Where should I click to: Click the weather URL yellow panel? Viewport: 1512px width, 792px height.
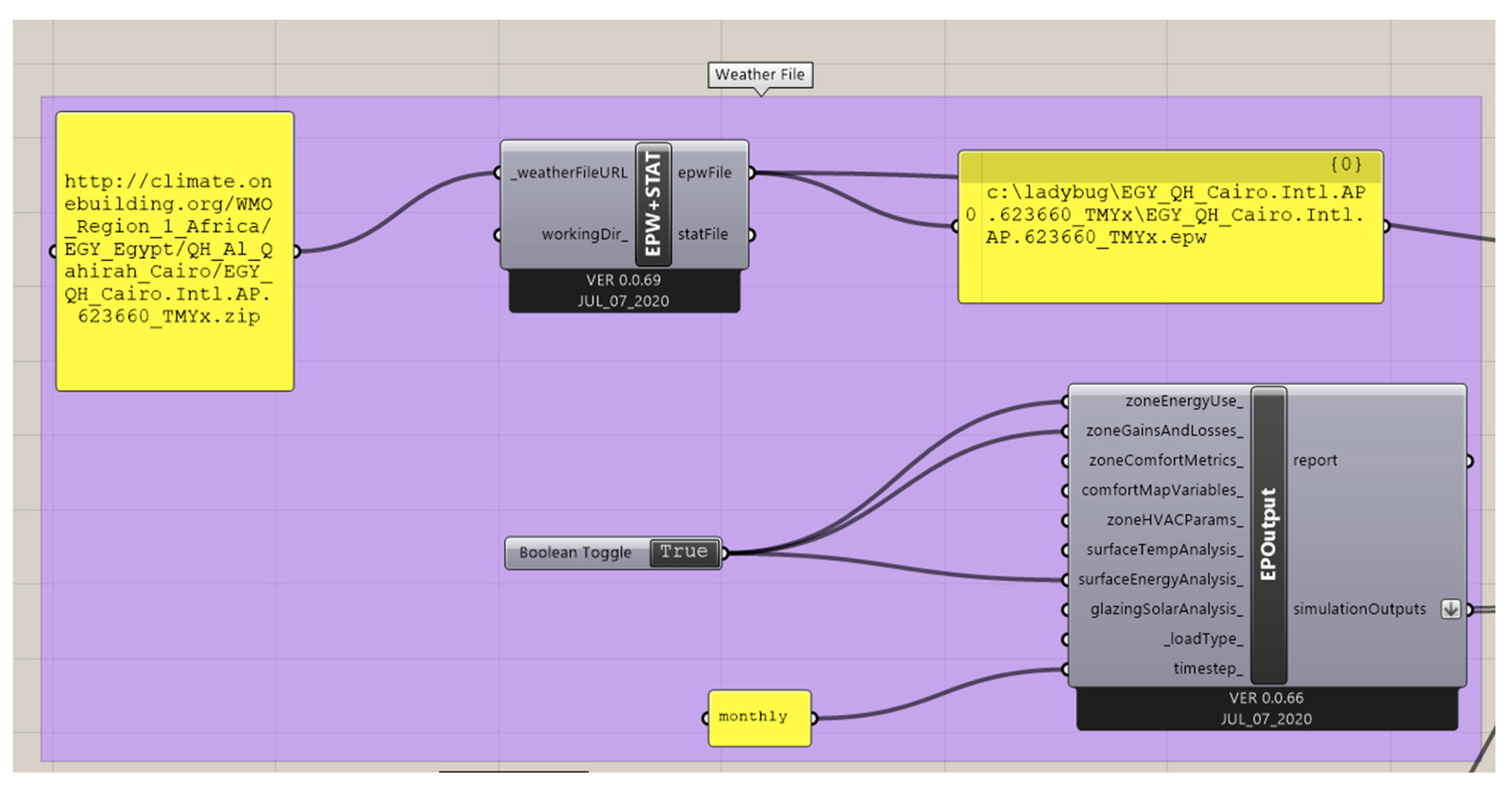(174, 251)
